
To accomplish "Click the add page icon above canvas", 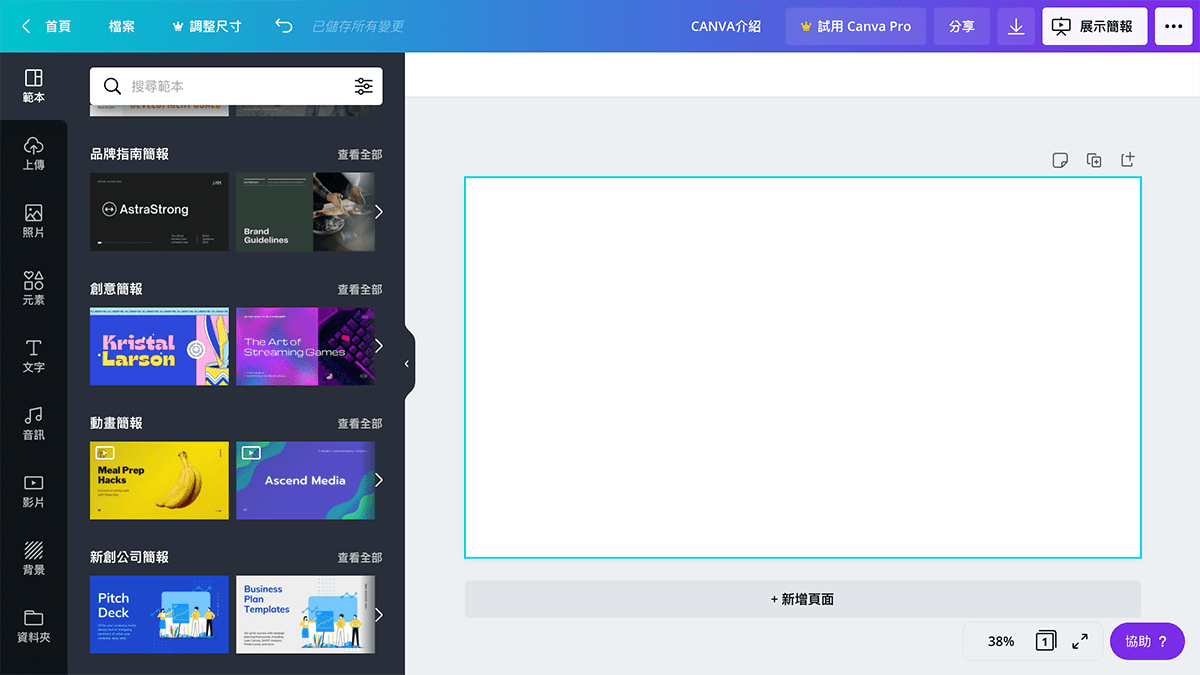I will pyautogui.click(x=1127, y=160).
